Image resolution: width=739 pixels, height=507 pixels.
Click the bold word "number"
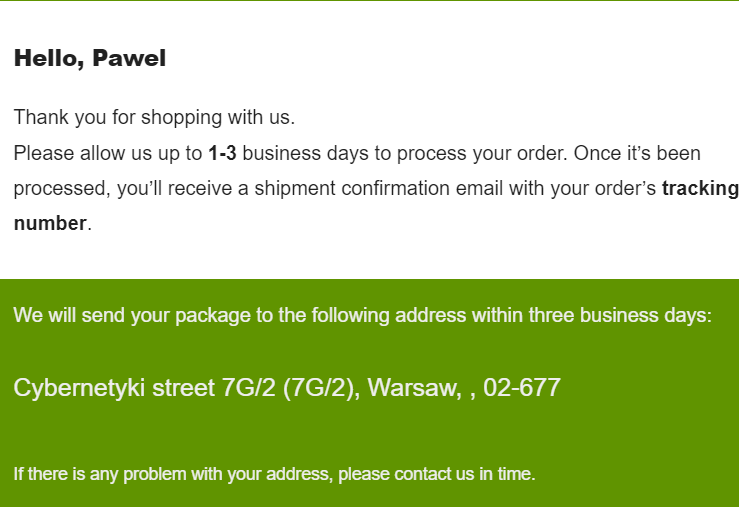click(50, 223)
